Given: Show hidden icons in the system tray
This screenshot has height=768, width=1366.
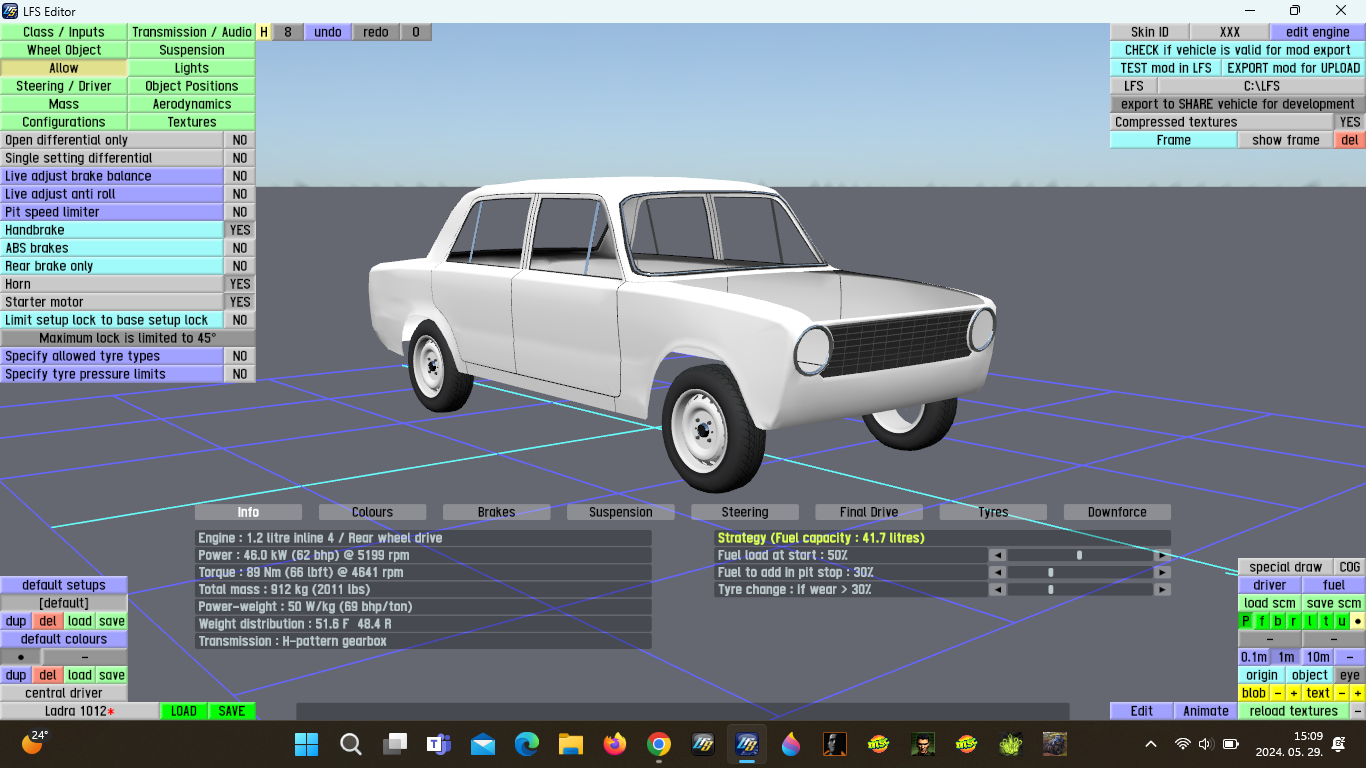Looking at the screenshot, I should 1151,744.
